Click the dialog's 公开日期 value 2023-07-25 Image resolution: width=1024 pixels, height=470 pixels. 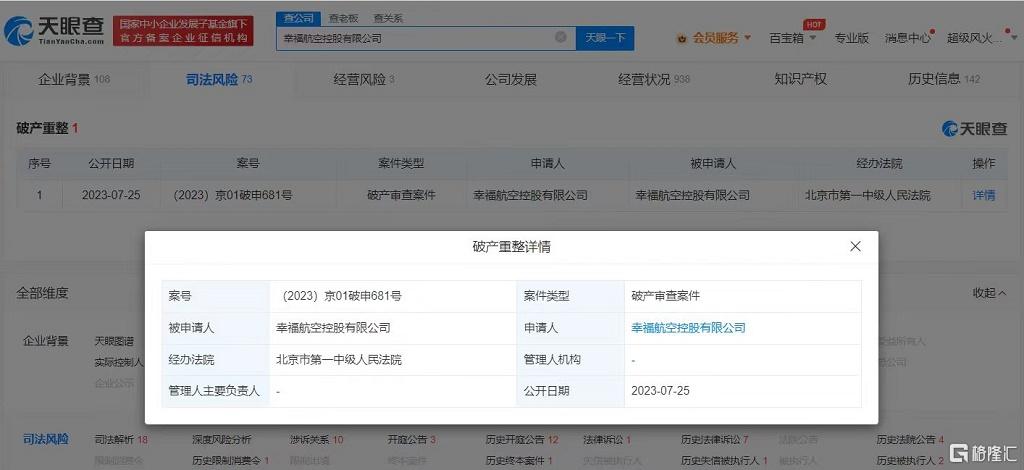click(660, 391)
